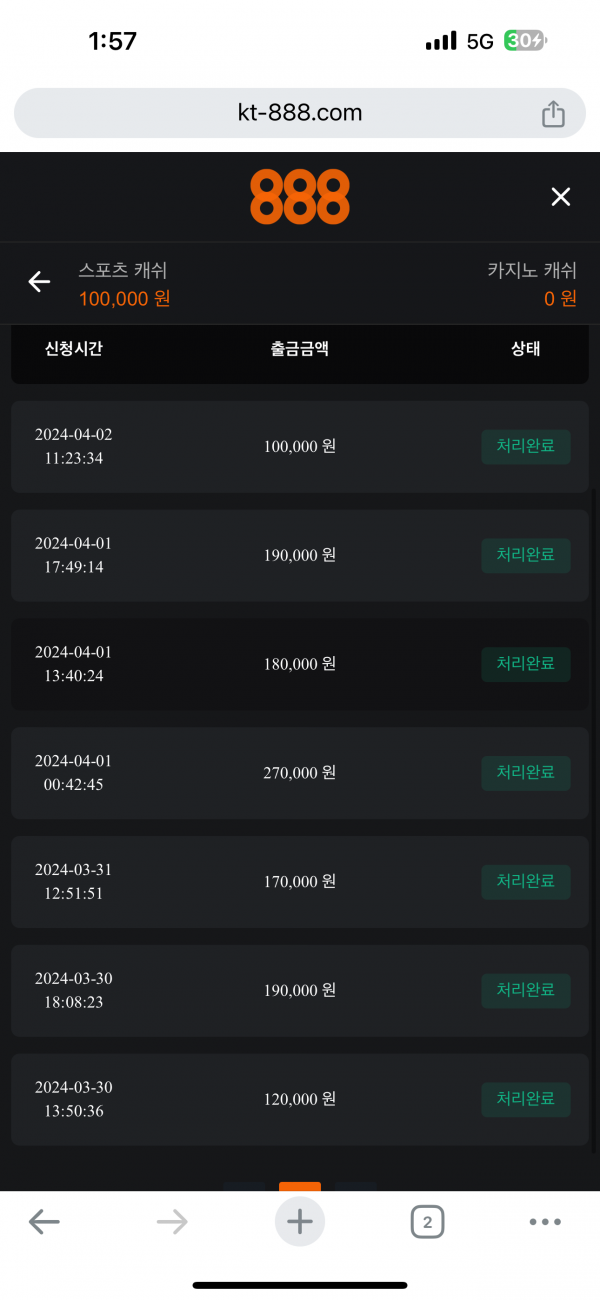Tap 처리완료 status for 2024-04-02 withdrawal

[525, 447]
